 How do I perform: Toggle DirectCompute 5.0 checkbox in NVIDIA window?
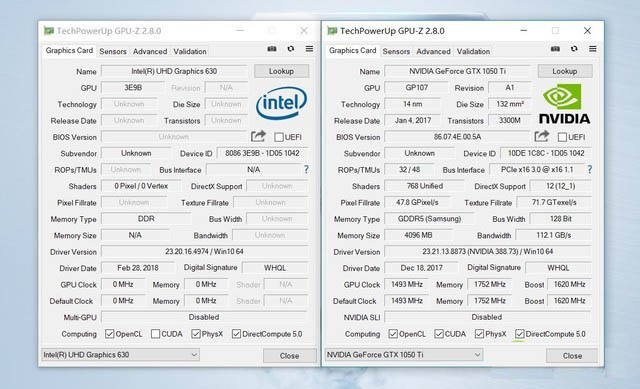coord(520,334)
